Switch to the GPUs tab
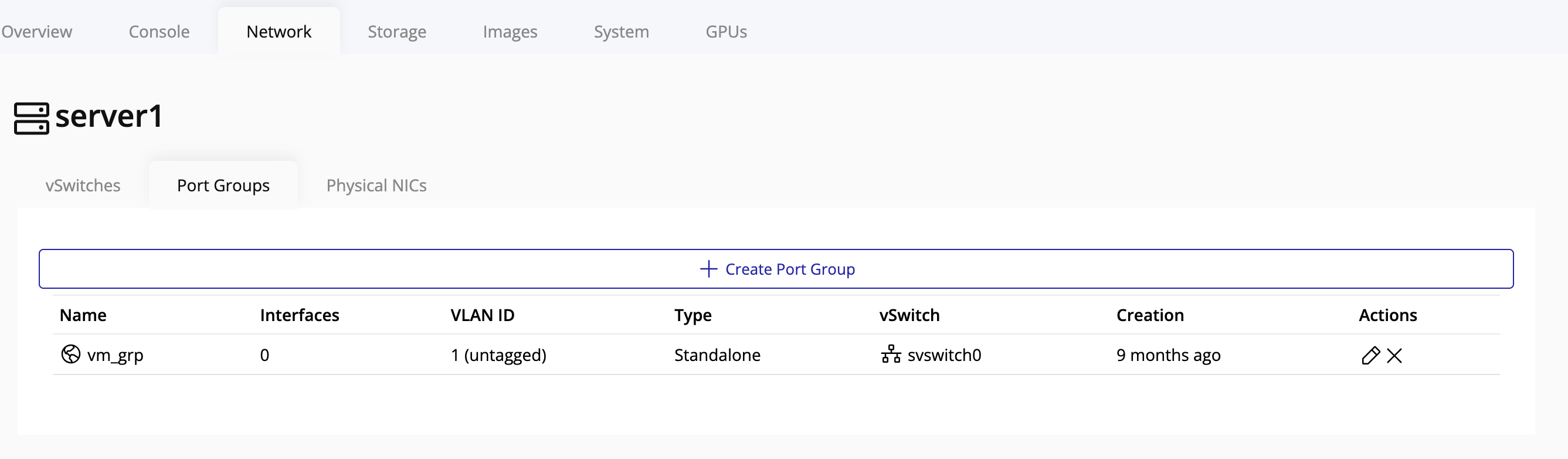1568x459 pixels. click(726, 31)
